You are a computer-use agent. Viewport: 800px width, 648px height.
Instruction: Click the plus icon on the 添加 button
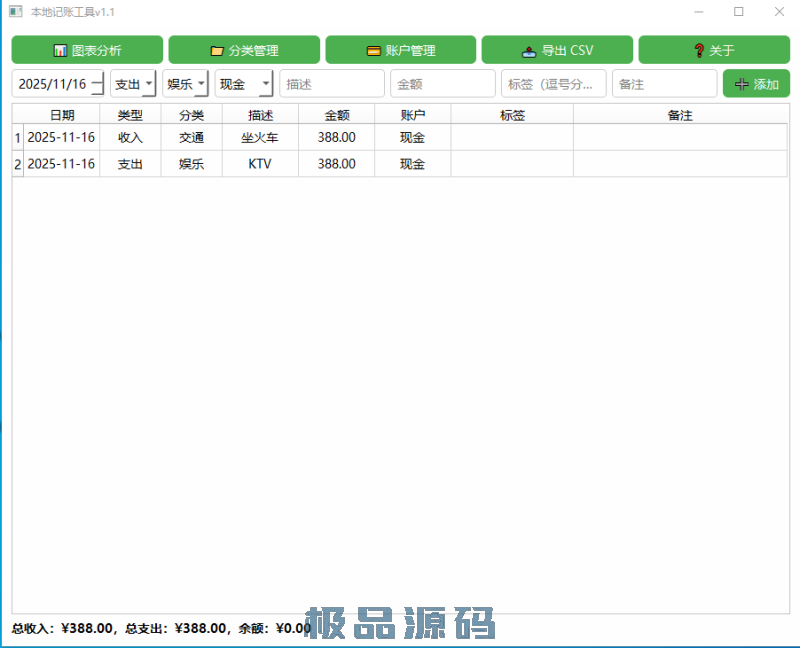coord(739,84)
